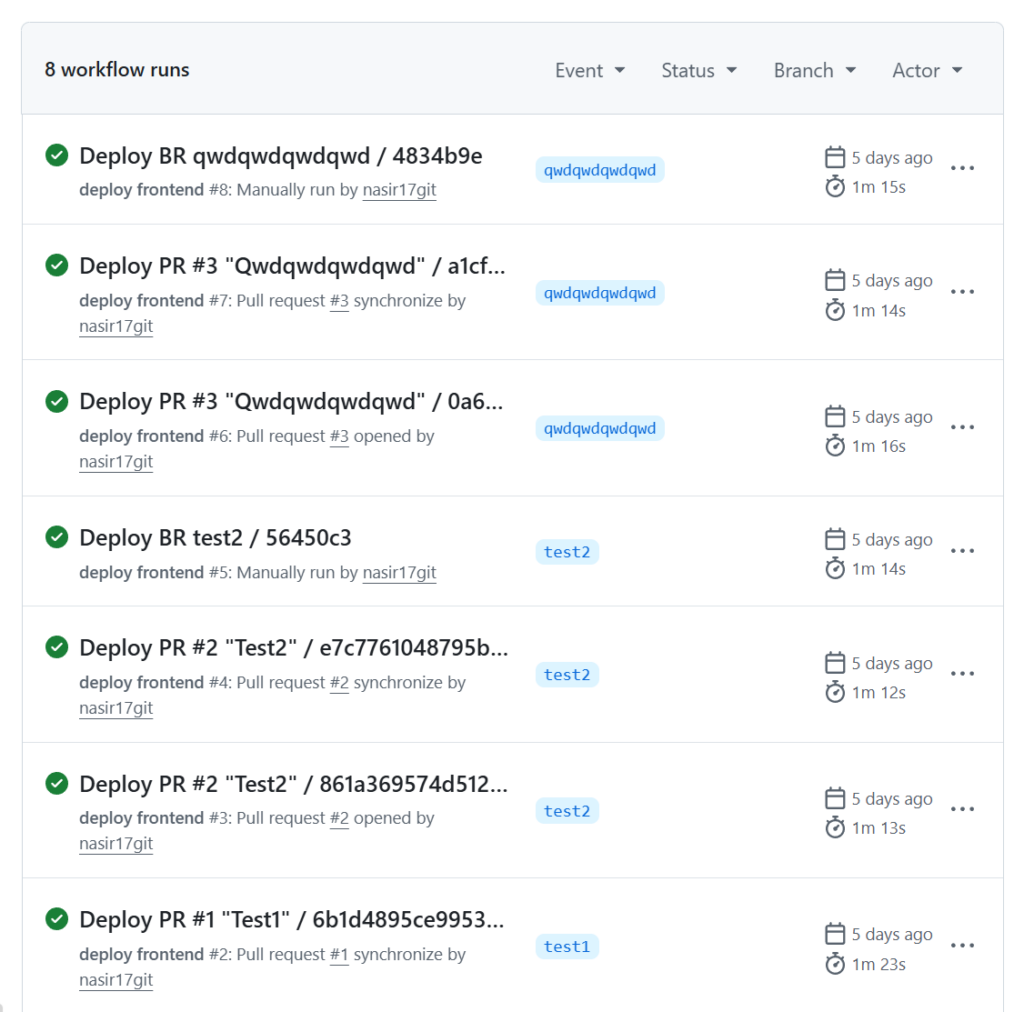The height and width of the screenshot is (1012, 1024).
Task: Open Deploy PR #2 Test2 e7c7761048795b run
Action: tap(293, 648)
